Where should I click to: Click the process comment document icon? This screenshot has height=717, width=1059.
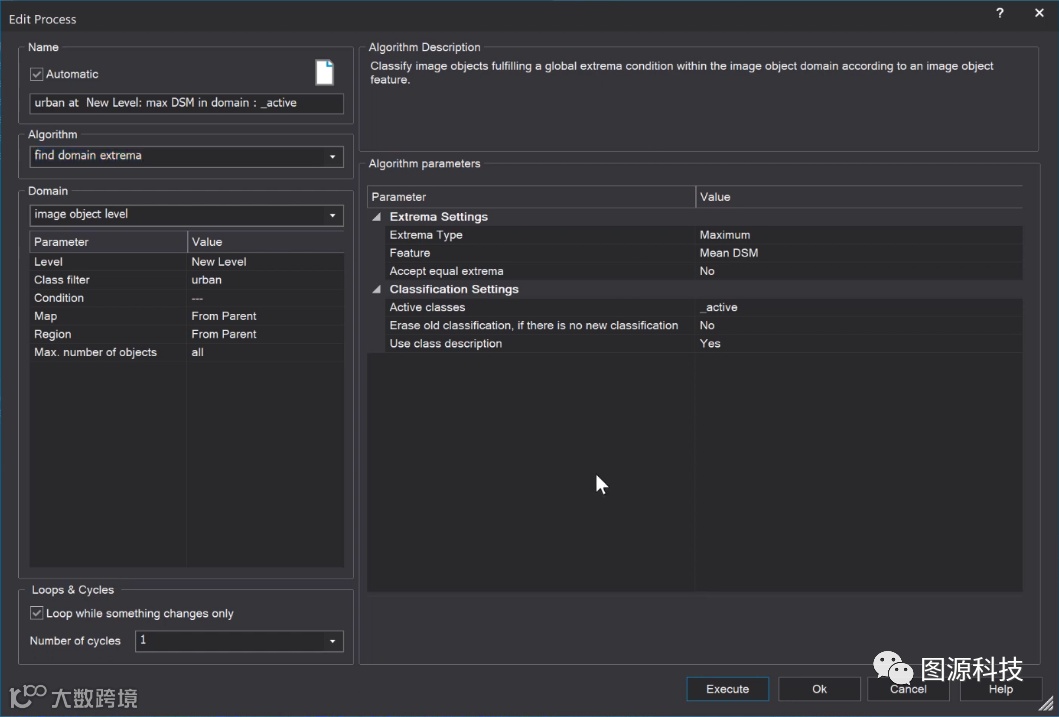(x=324, y=73)
